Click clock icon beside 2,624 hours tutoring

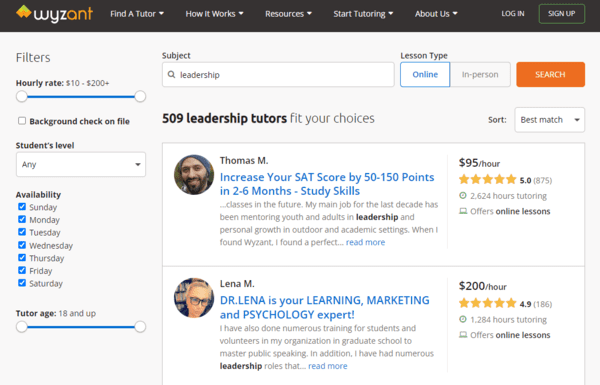463,196
